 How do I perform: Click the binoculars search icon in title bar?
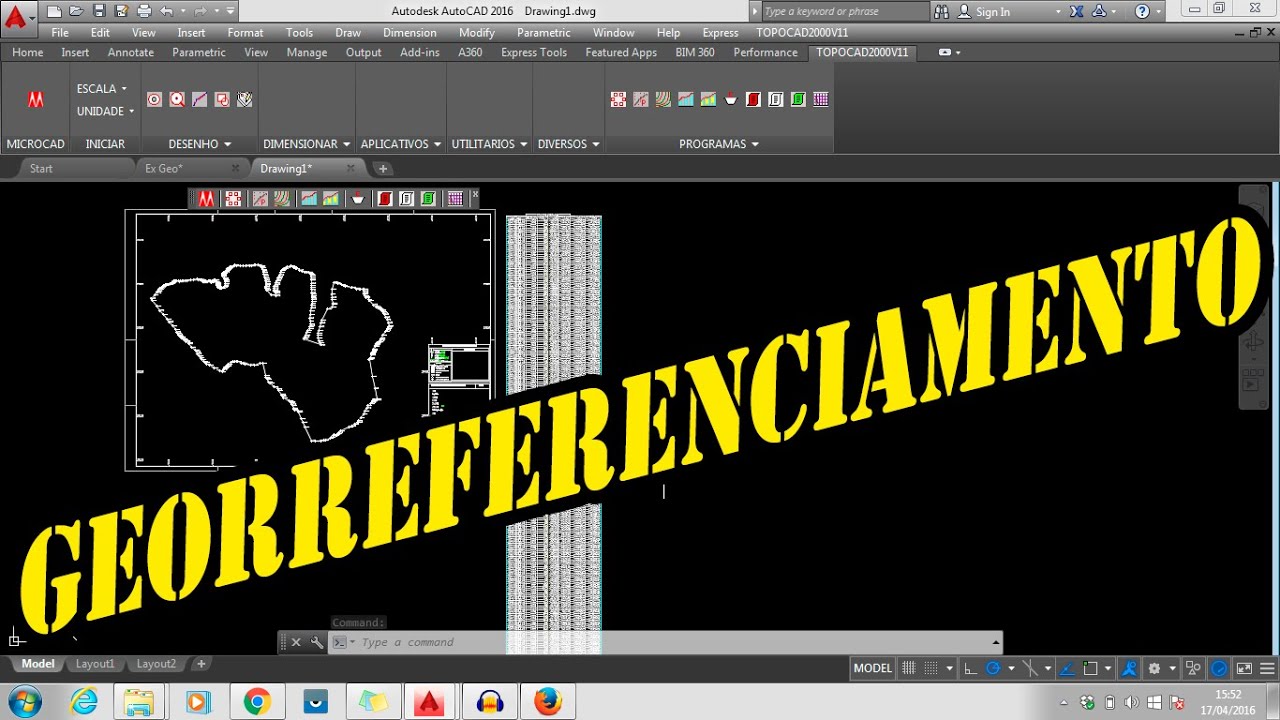coord(942,11)
